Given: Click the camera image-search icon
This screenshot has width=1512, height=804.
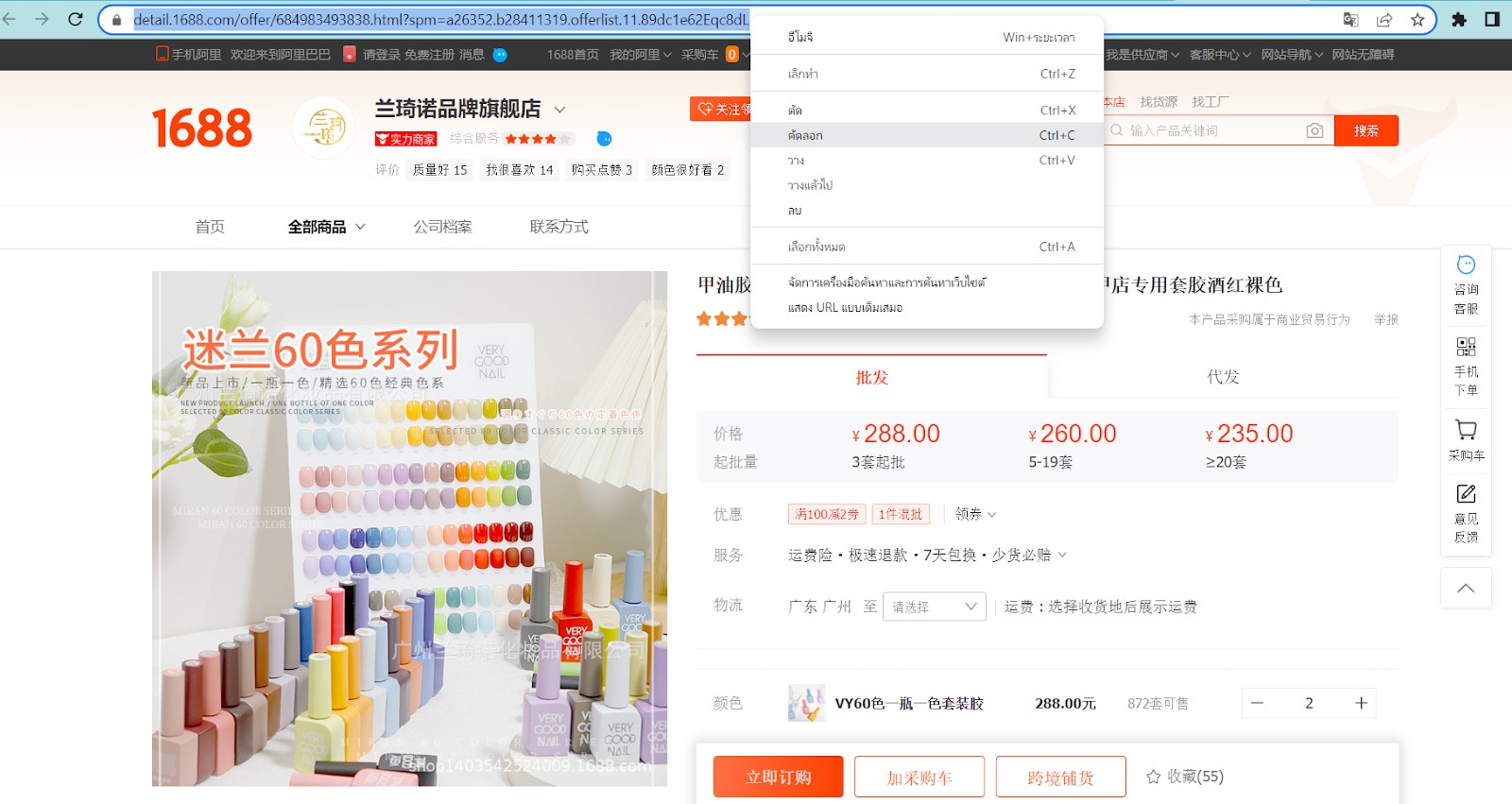Looking at the screenshot, I should click(1314, 130).
